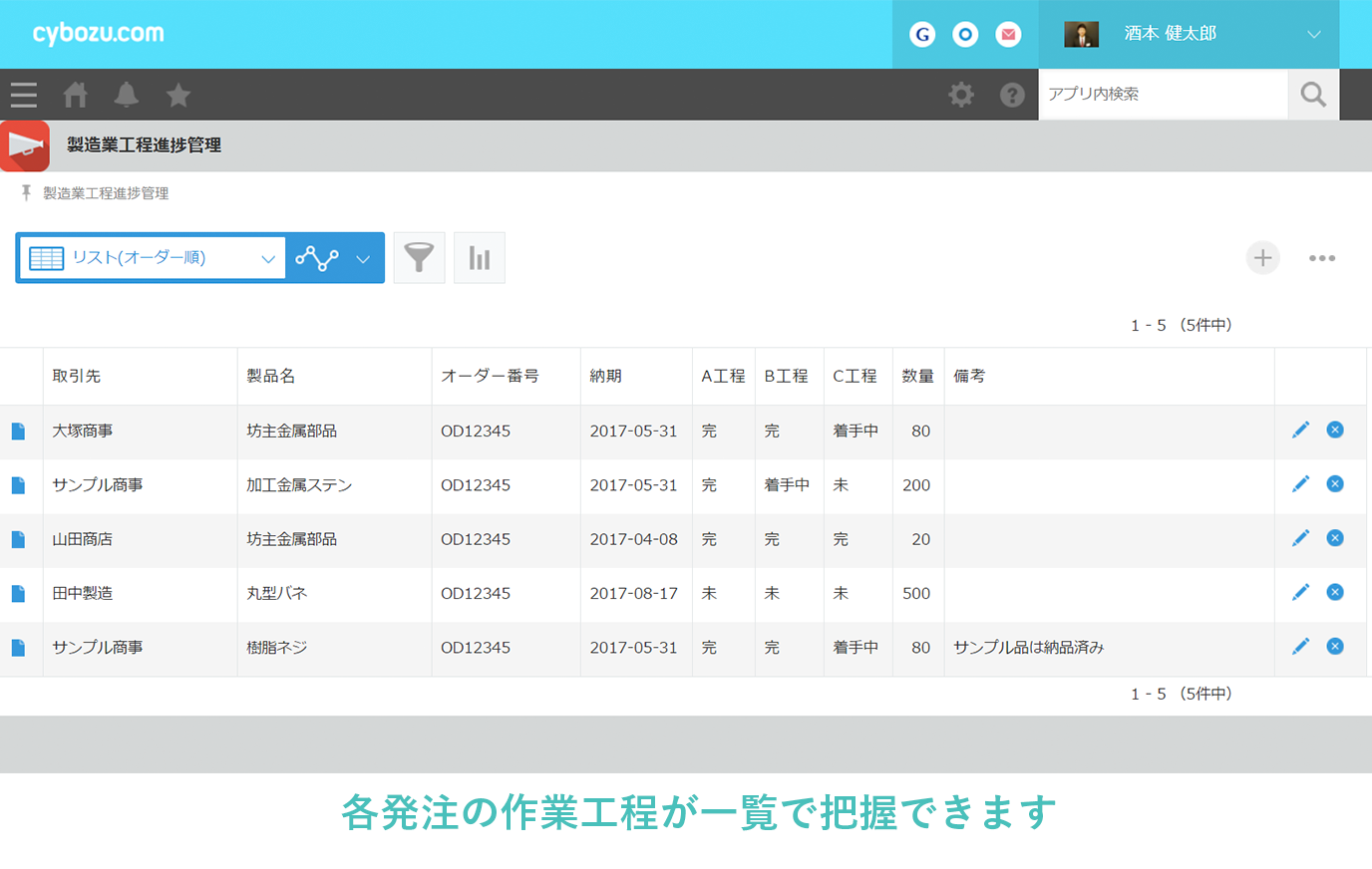Expand user menu chevron beside 酒本 健太郎
Viewport: 1372px width, 869px height.
click(x=1314, y=34)
